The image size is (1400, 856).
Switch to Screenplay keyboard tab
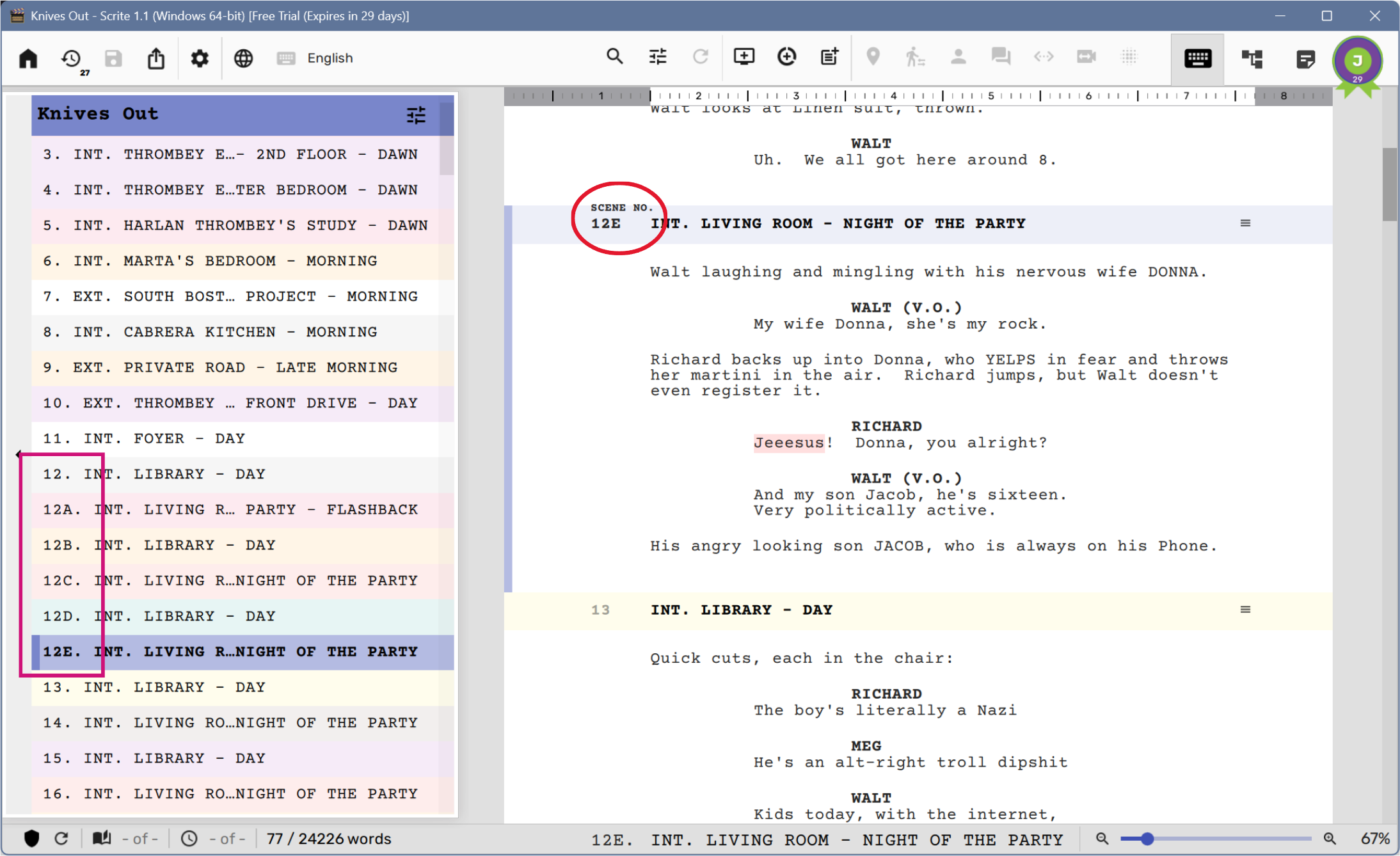tap(1197, 59)
